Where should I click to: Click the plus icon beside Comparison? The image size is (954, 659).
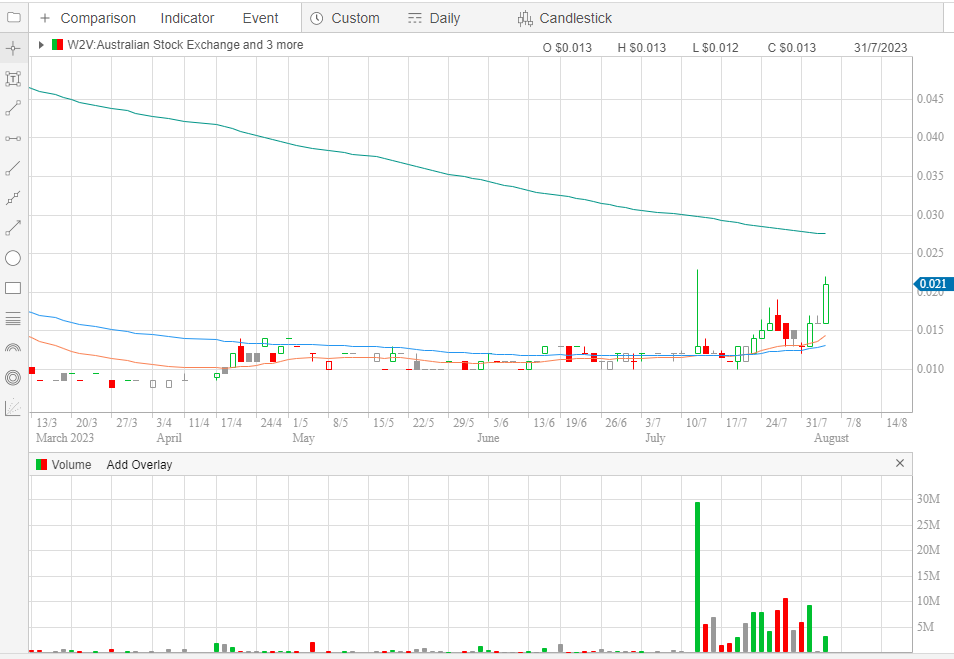click(44, 18)
